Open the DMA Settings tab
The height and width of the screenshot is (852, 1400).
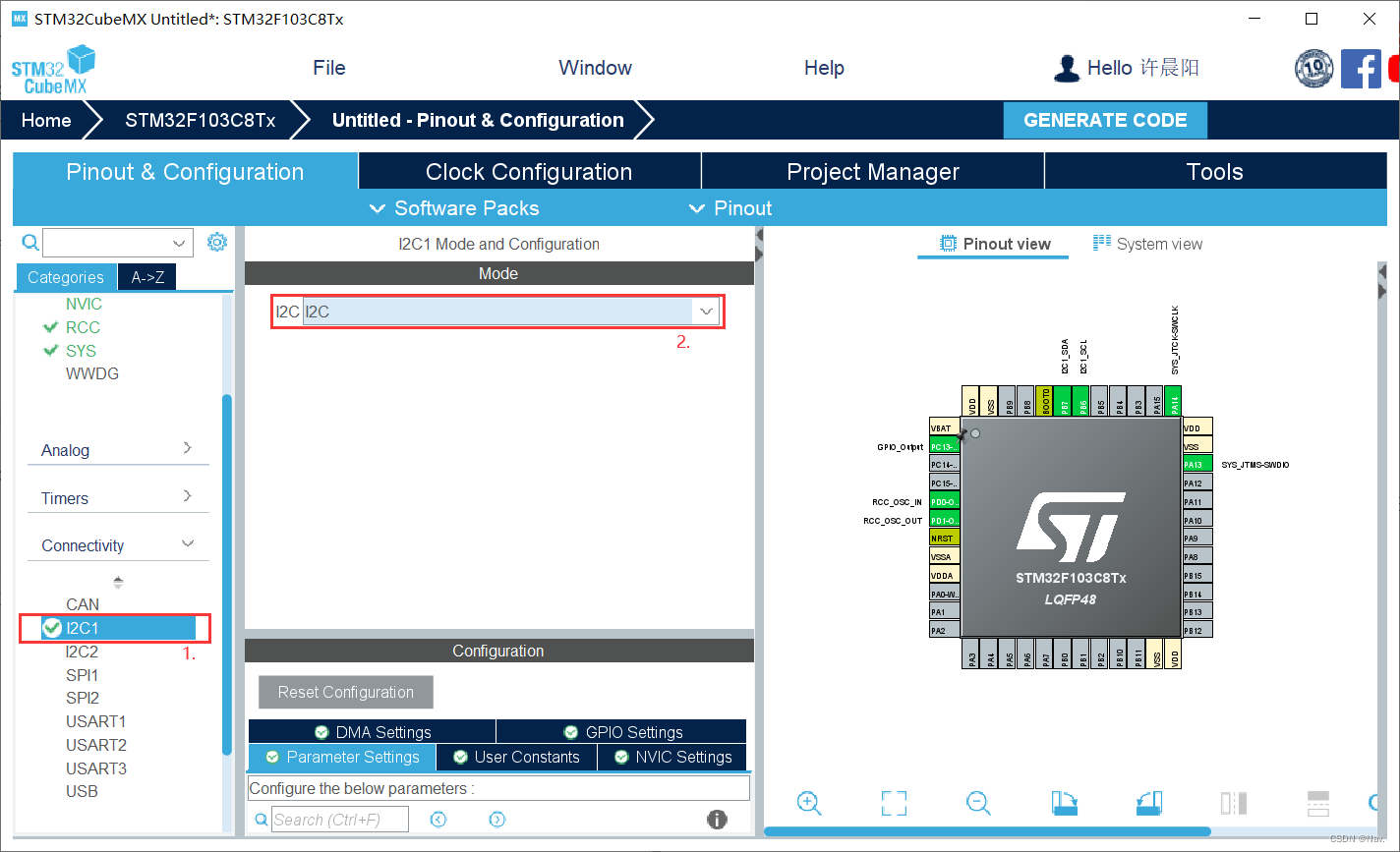tap(372, 732)
